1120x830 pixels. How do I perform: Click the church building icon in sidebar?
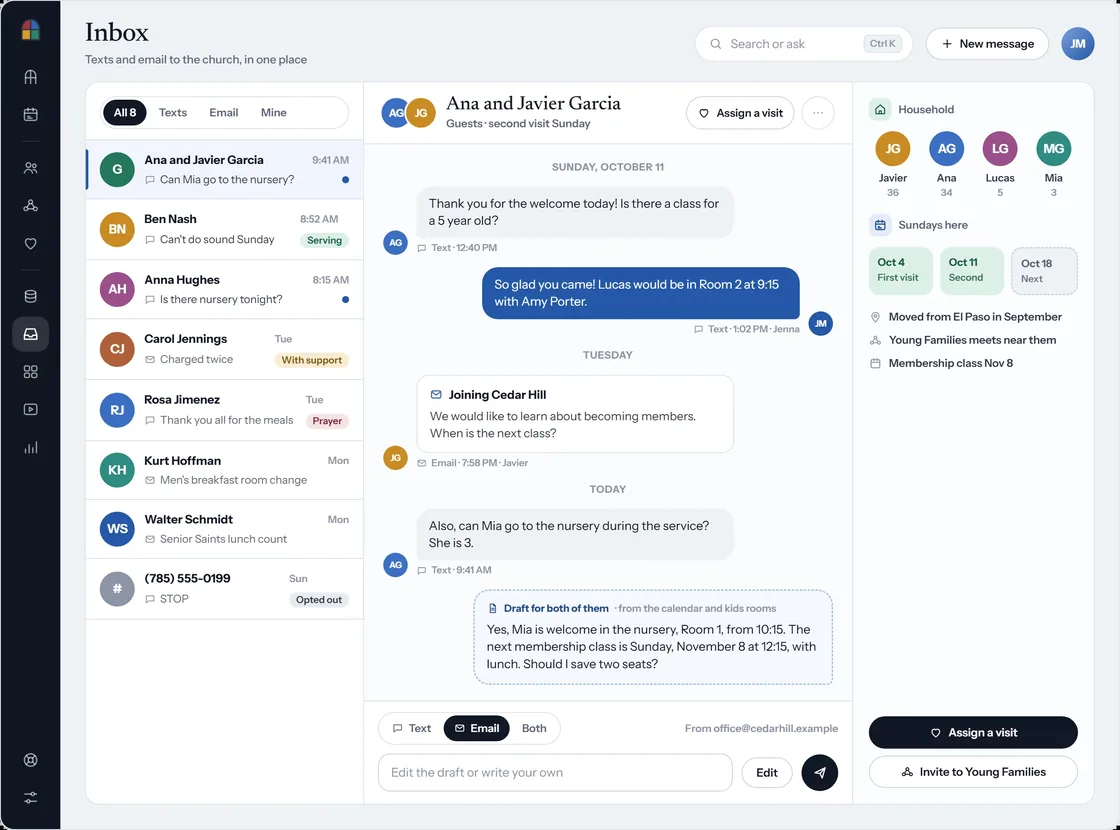[x=30, y=77]
